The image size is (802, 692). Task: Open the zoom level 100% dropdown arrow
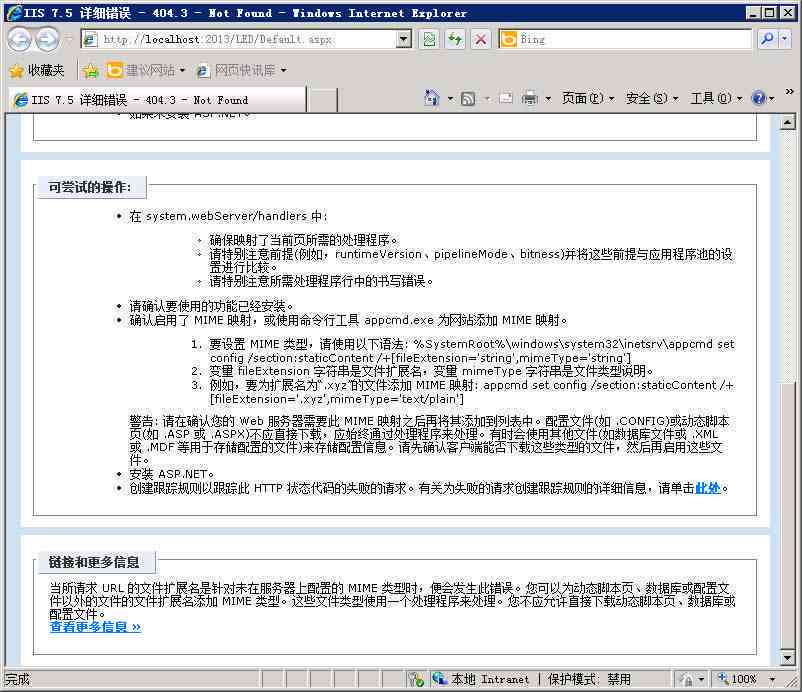[772, 680]
